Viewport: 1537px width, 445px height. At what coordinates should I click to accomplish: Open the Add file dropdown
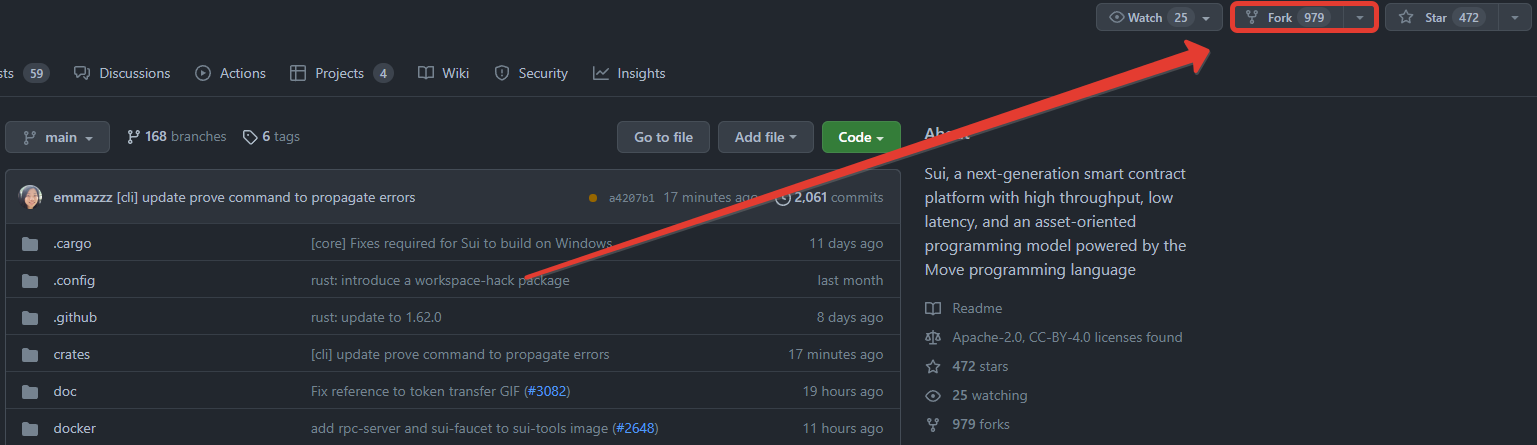click(766, 137)
